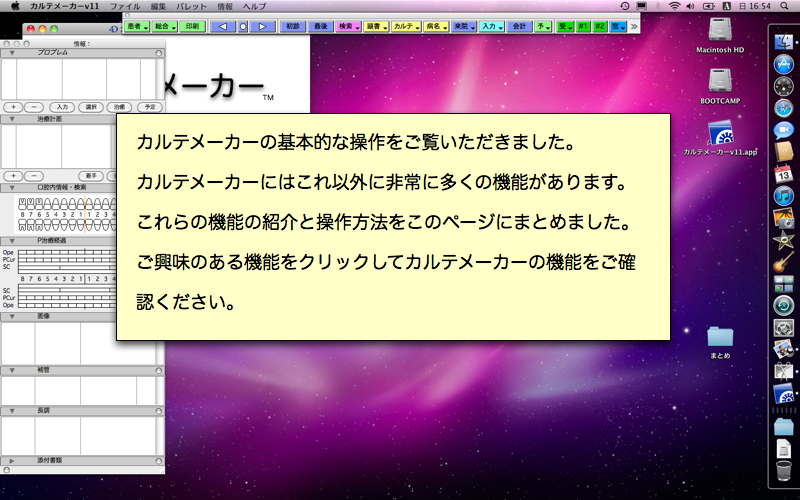Click the 会計 toolbar button
Viewport: 800px width, 500px height.
click(519, 26)
